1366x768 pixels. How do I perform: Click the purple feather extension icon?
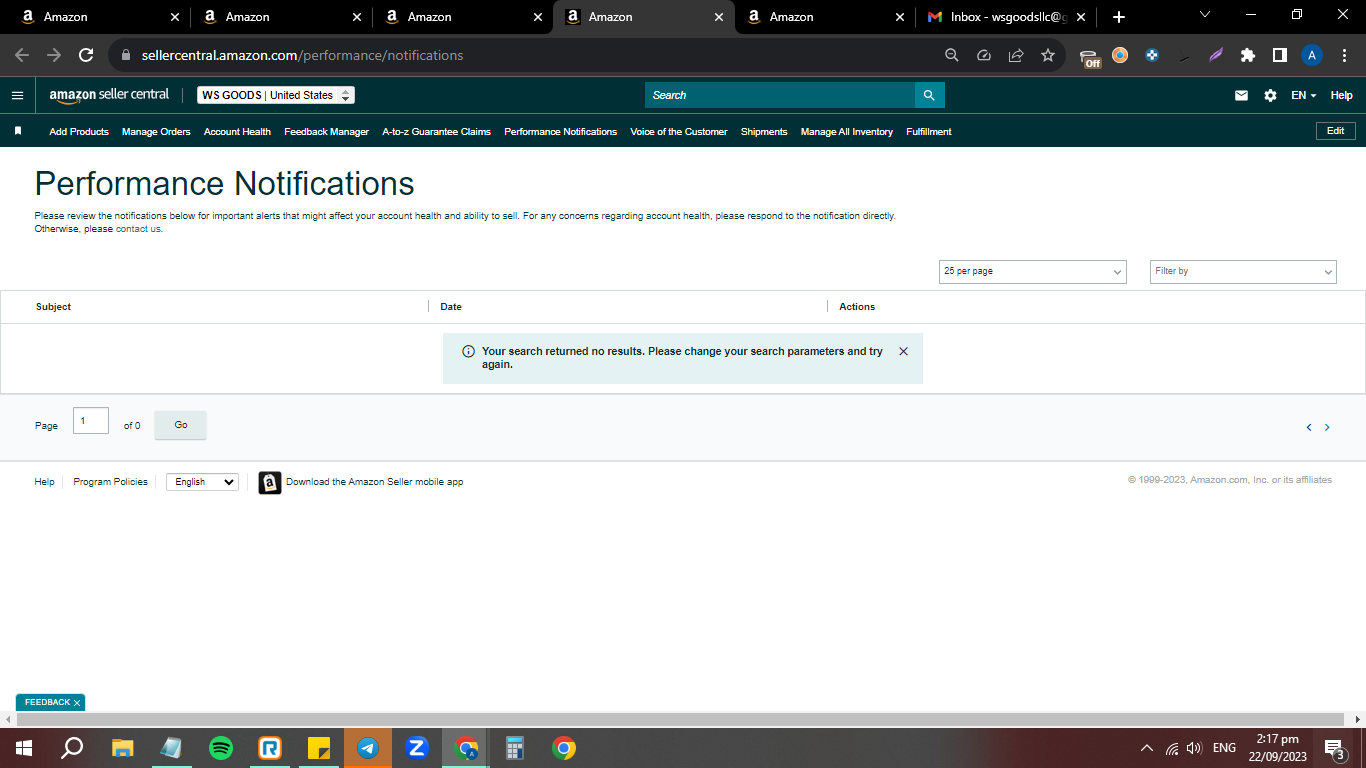(x=1215, y=56)
